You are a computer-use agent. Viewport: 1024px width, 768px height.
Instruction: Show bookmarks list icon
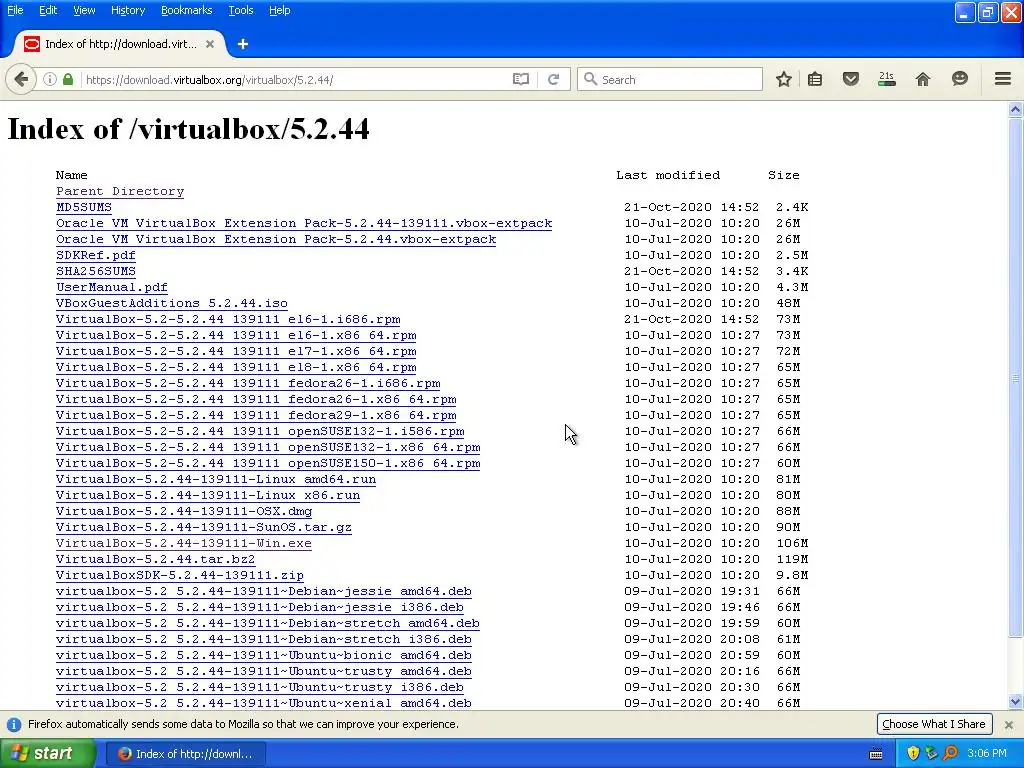click(x=815, y=80)
